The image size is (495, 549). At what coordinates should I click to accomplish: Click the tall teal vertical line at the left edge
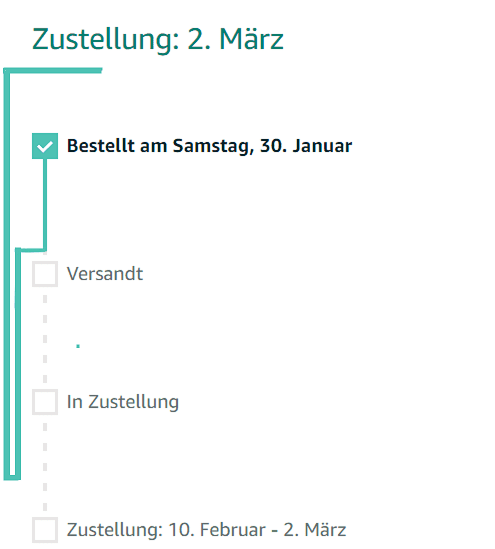[7, 273]
